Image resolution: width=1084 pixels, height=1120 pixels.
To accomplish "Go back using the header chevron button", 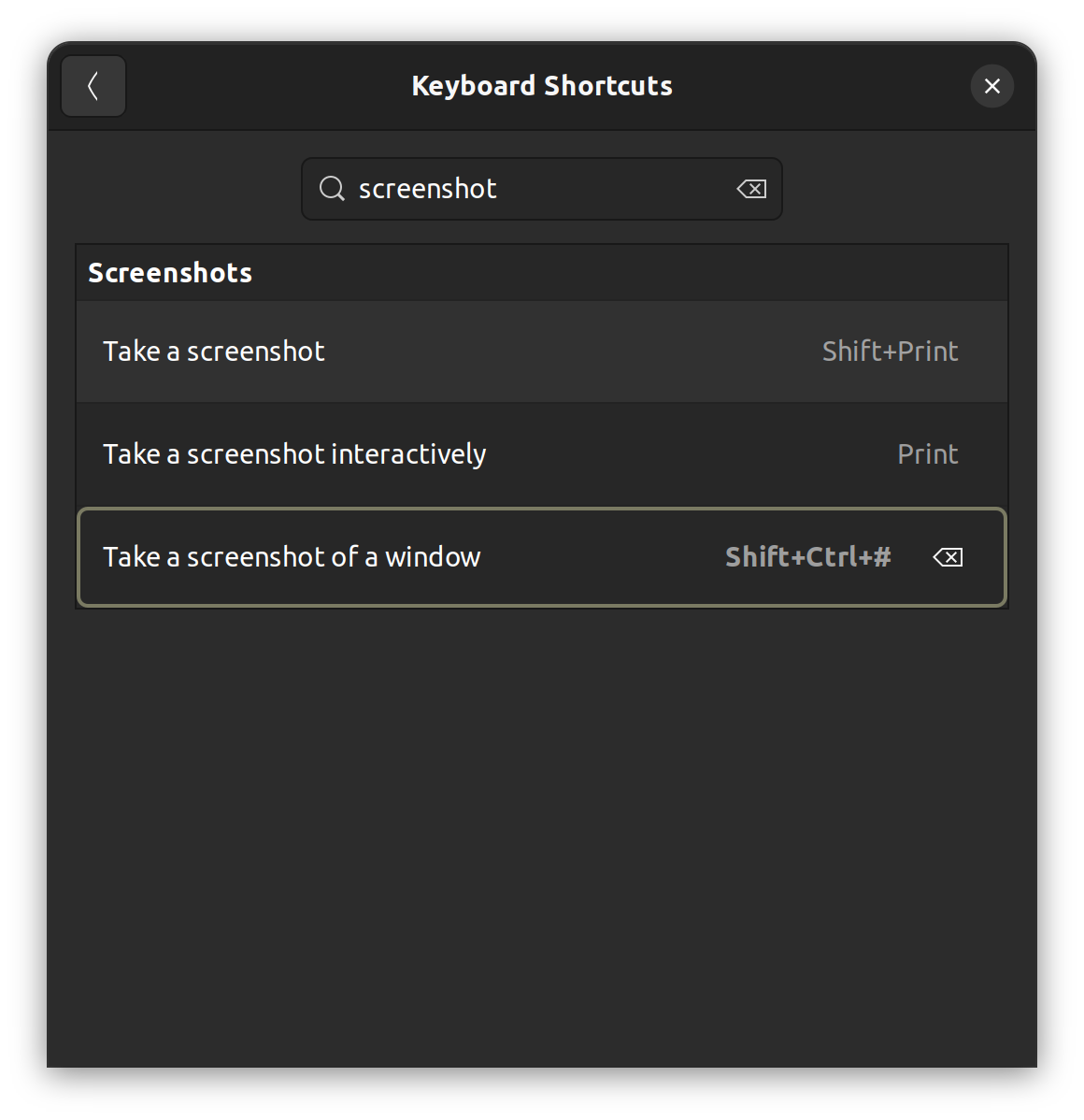I will pyautogui.click(x=93, y=86).
